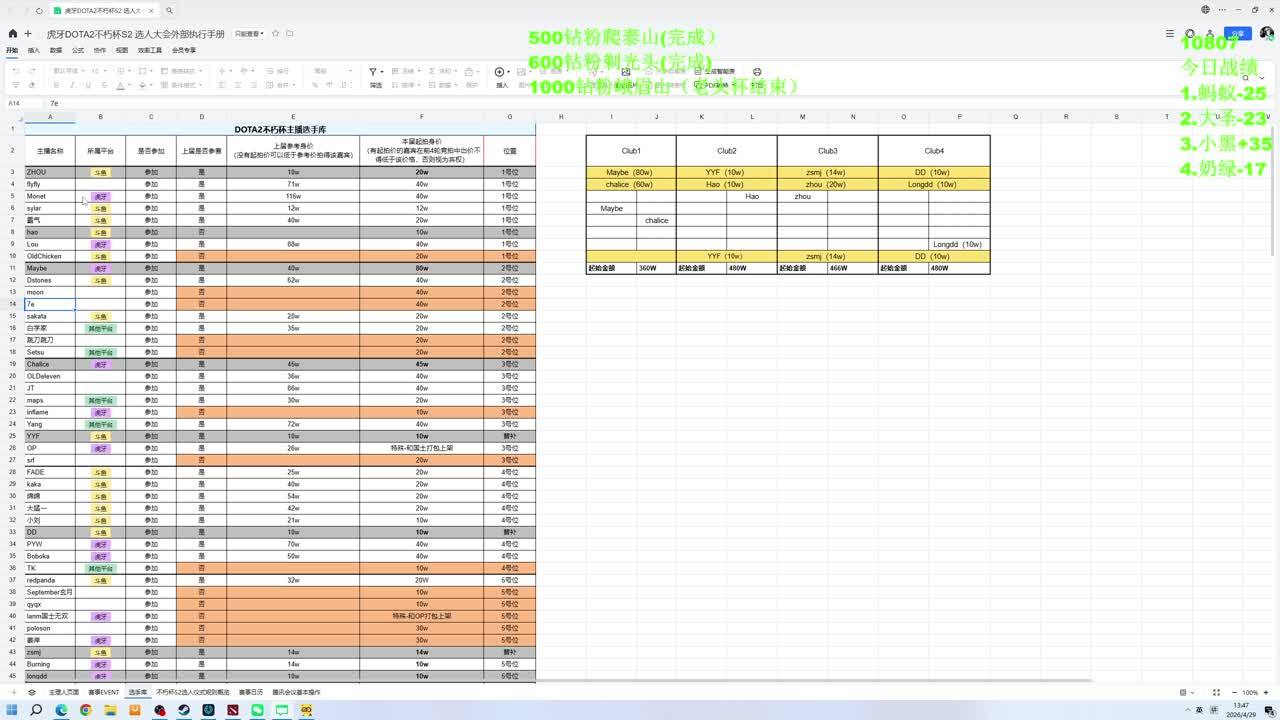
Task: Click the insert plus-circle icon
Action: click(x=499, y=72)
